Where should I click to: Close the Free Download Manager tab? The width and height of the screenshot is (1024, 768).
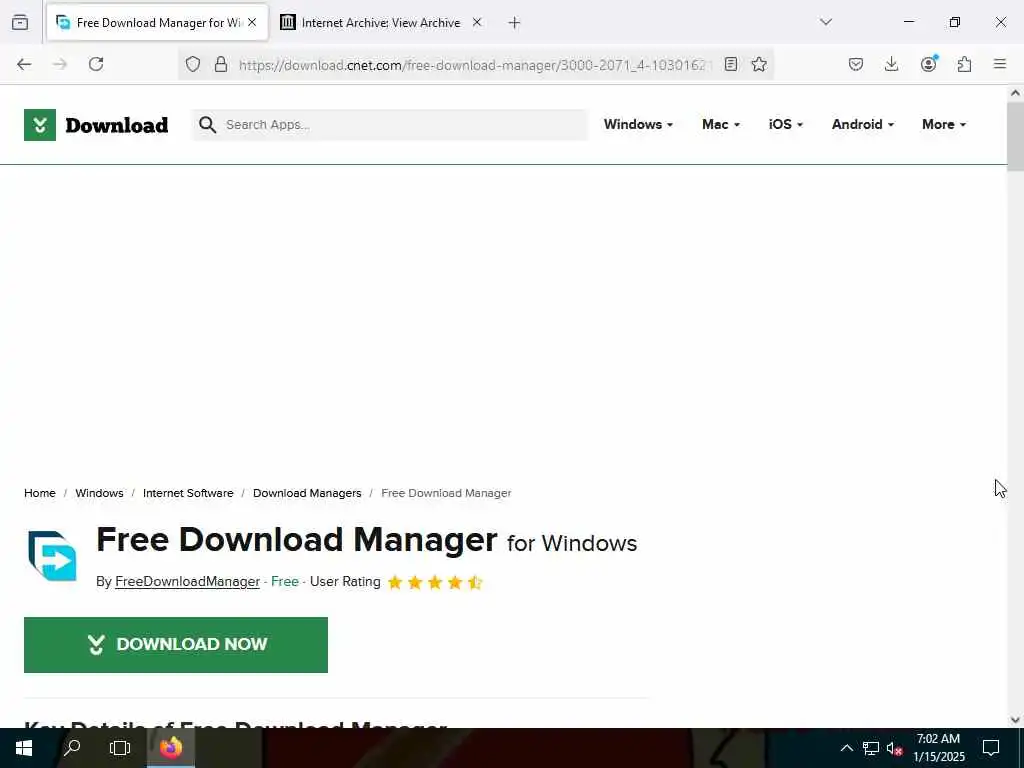click(x=252, y=22)
